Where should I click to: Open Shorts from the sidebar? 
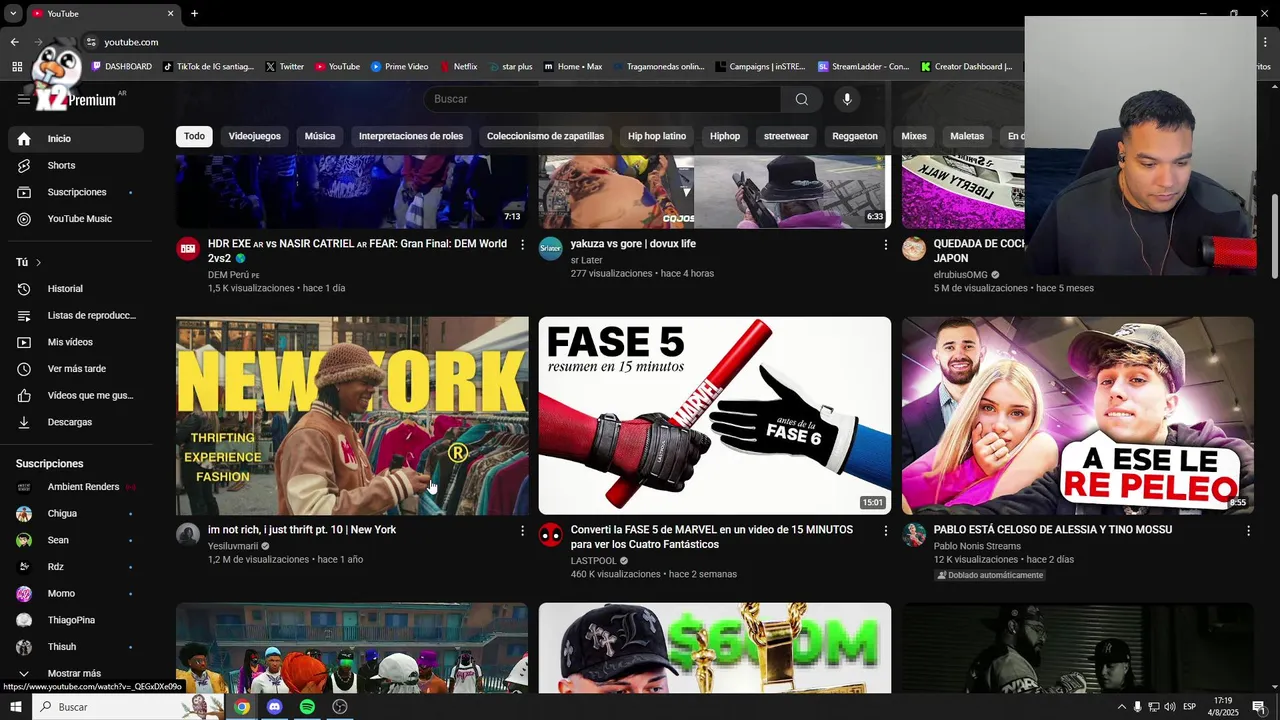click(x=76, y=165)
